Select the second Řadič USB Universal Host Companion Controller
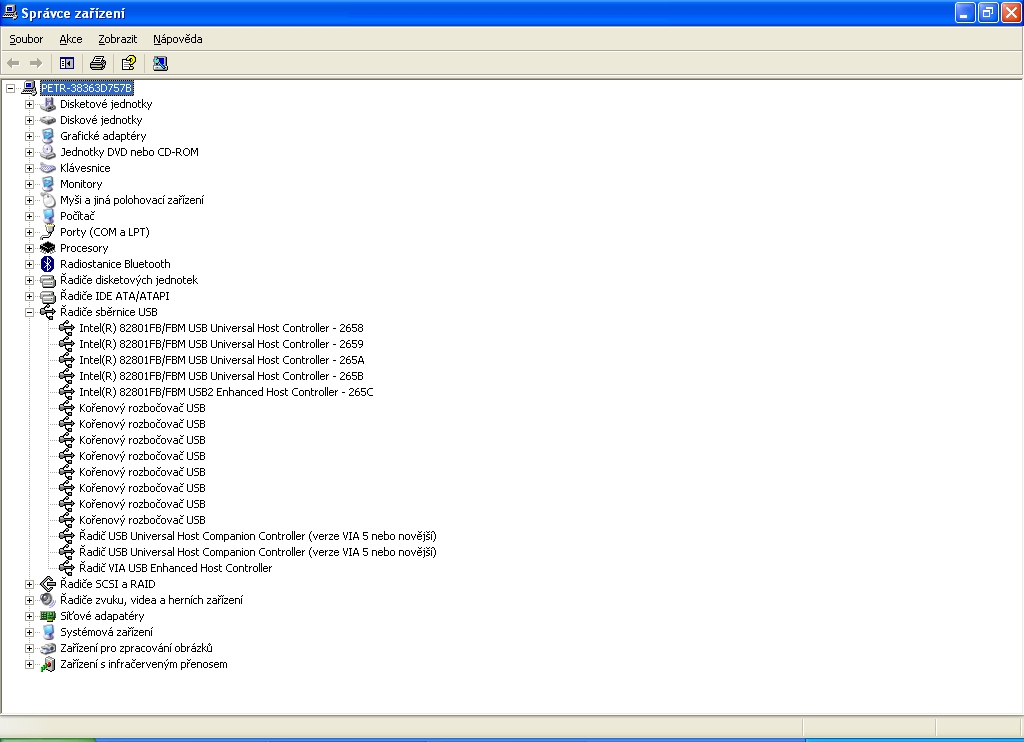1024x742 pixels. pos(258,552)
